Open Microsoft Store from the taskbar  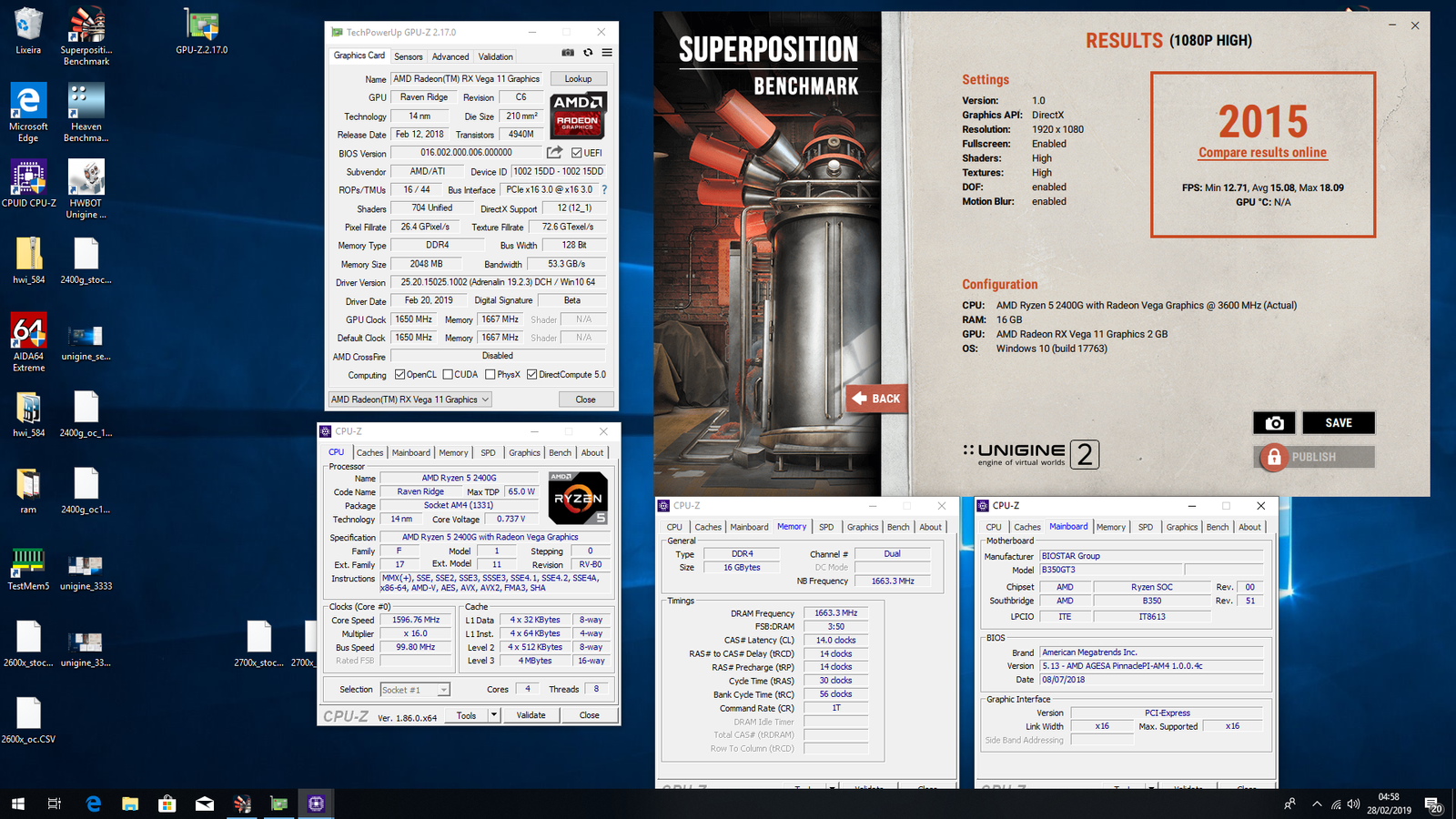pyautogui.click(x=167, y=804)
